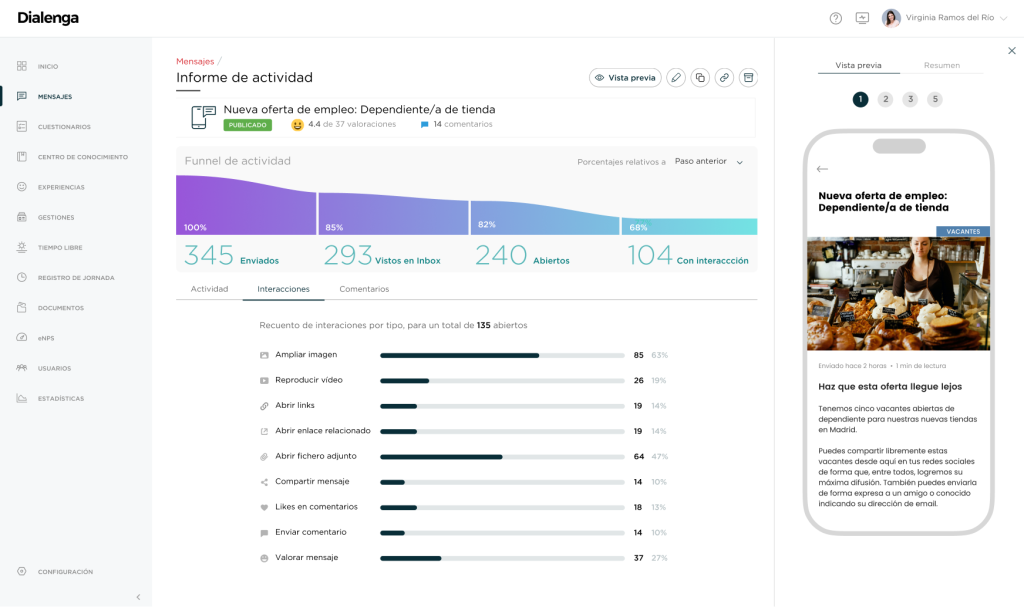Image resolution: width=1024 pixels, height=607 pixels.
Task: Open the Paso anterior dropdown
Action: tap(709, 161)
